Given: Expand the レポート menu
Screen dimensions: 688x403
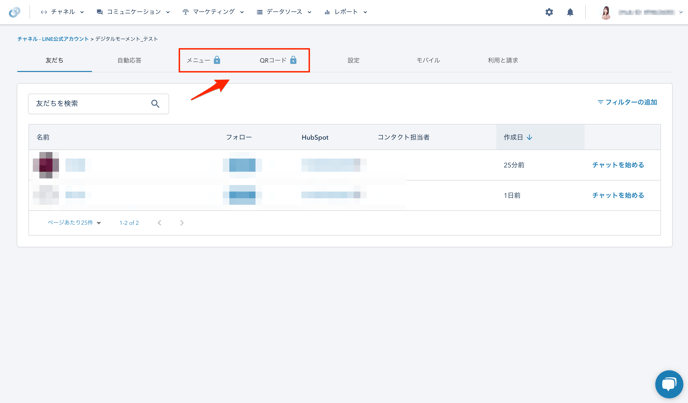Looking at the screenshot, I should [x=346, y=12].
